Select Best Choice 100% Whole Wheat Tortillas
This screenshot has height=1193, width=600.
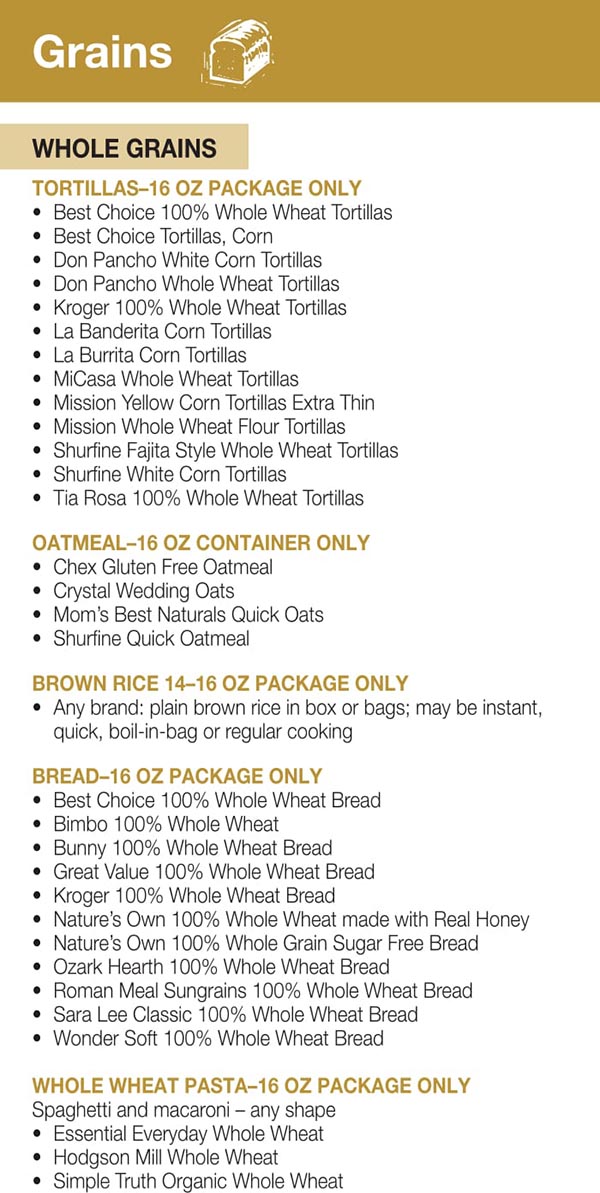(x=222, y=212)
